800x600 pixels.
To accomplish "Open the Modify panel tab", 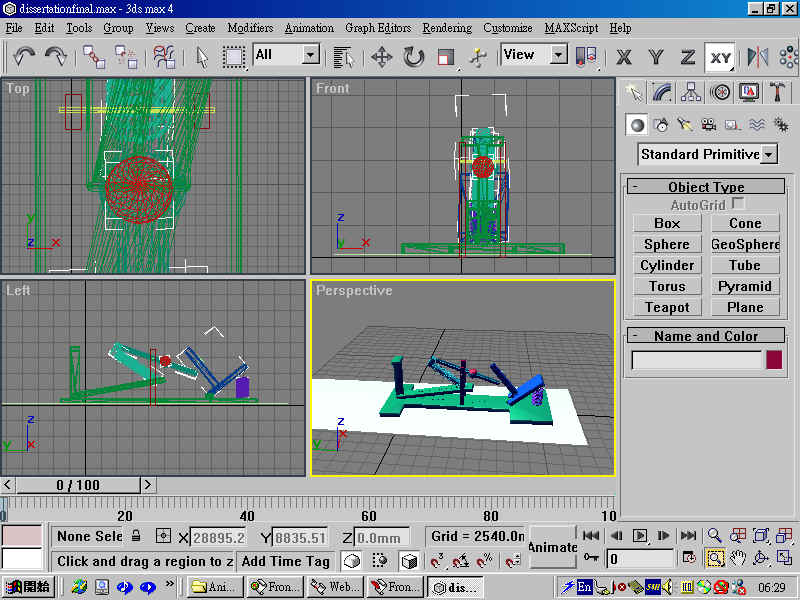I will click(x=662, y=92).
